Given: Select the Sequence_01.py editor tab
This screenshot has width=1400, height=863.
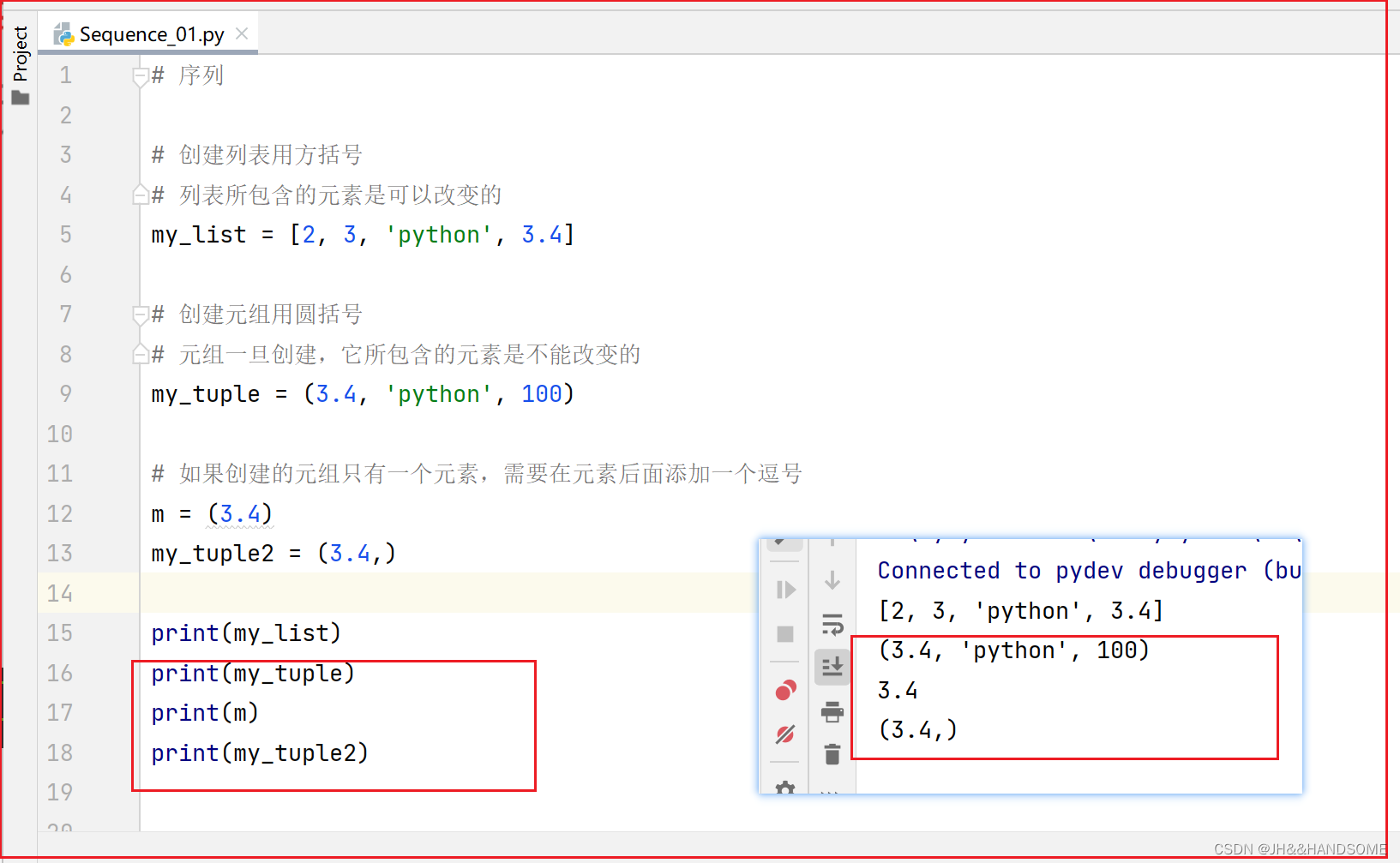Looking at the screenshot, I should 149,34.
